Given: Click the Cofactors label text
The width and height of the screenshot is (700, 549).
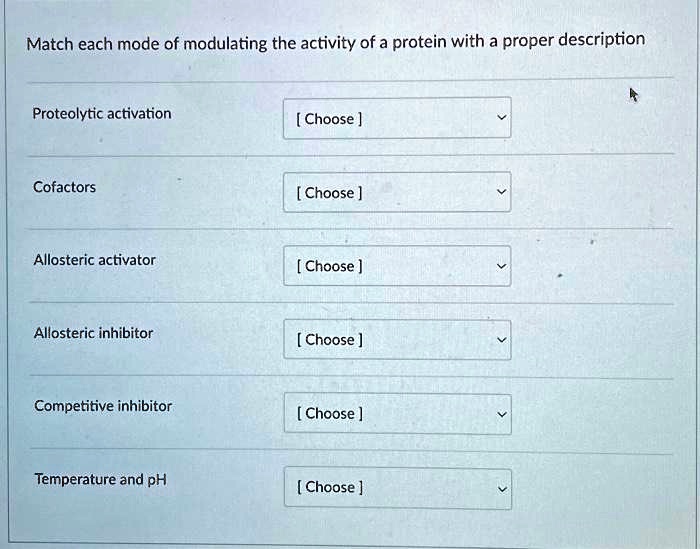Looking at the screenshot, I should (64, 187).
